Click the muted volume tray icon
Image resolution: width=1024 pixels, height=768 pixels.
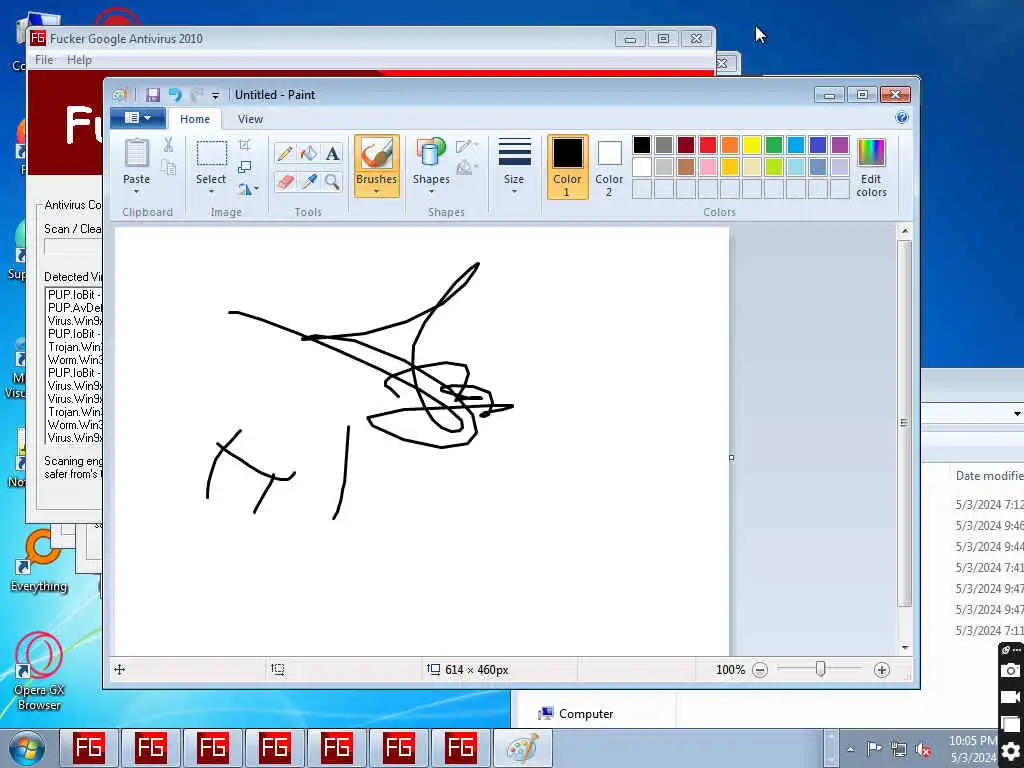coord(923,749)
